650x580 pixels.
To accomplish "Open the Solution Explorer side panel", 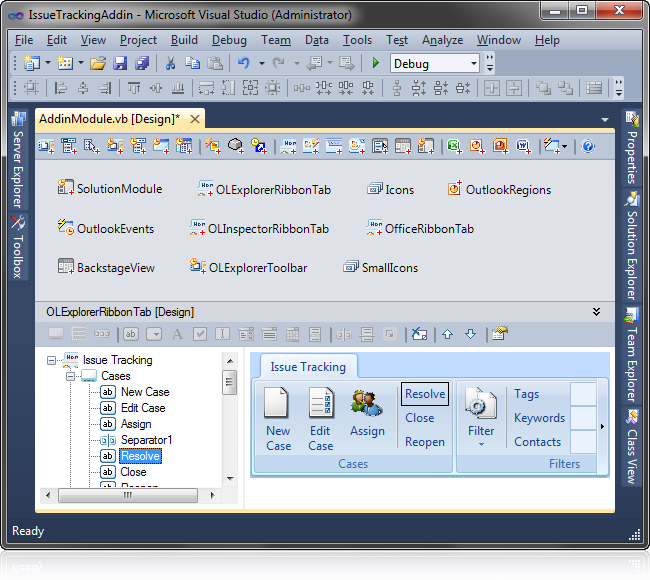I will tap(631, 246).
